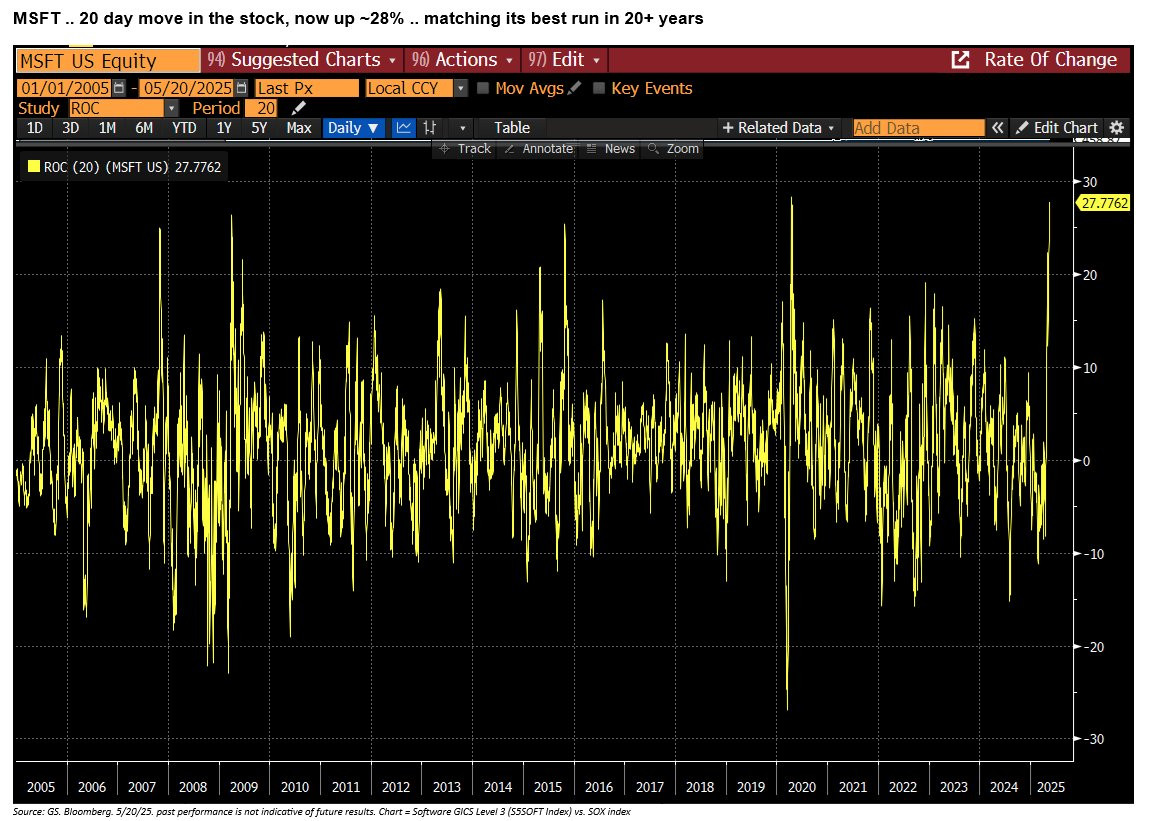Select the Max time range

tap(299, 128)
